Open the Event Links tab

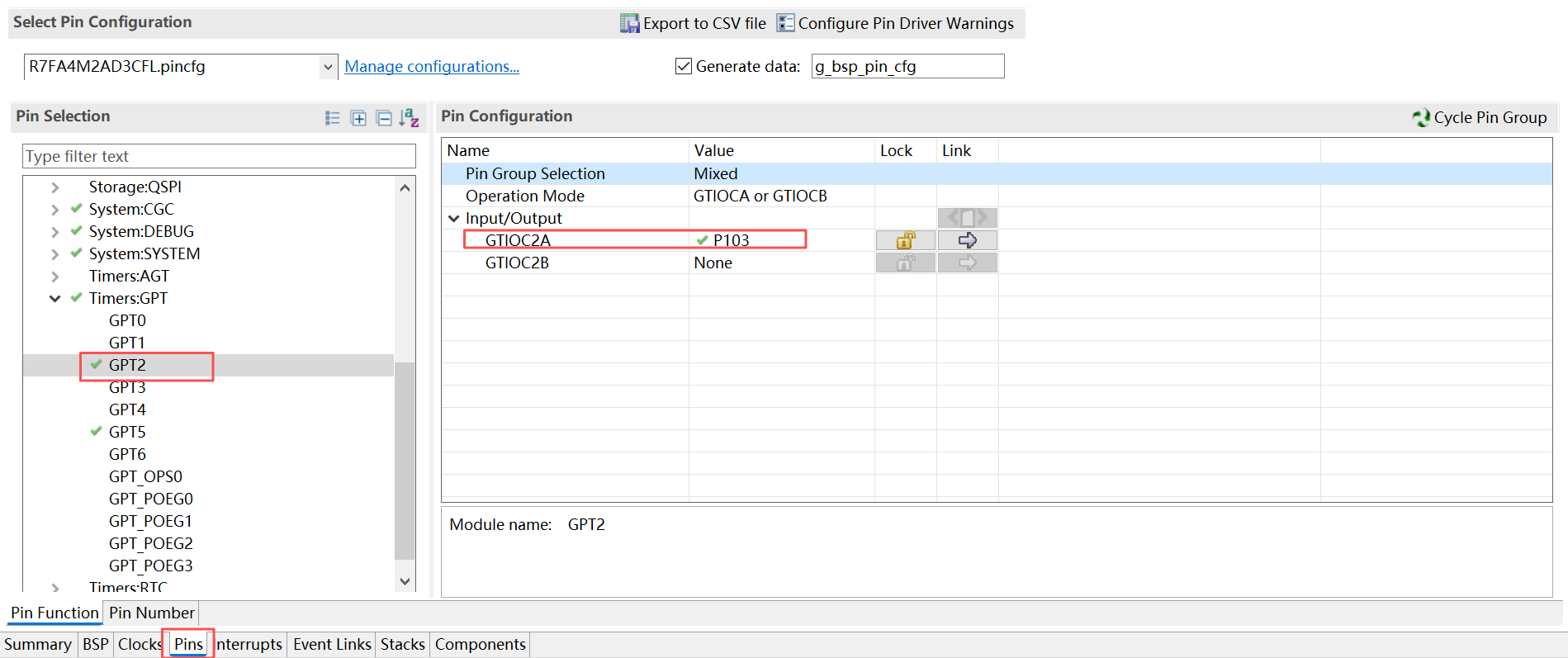click(332, 644)
